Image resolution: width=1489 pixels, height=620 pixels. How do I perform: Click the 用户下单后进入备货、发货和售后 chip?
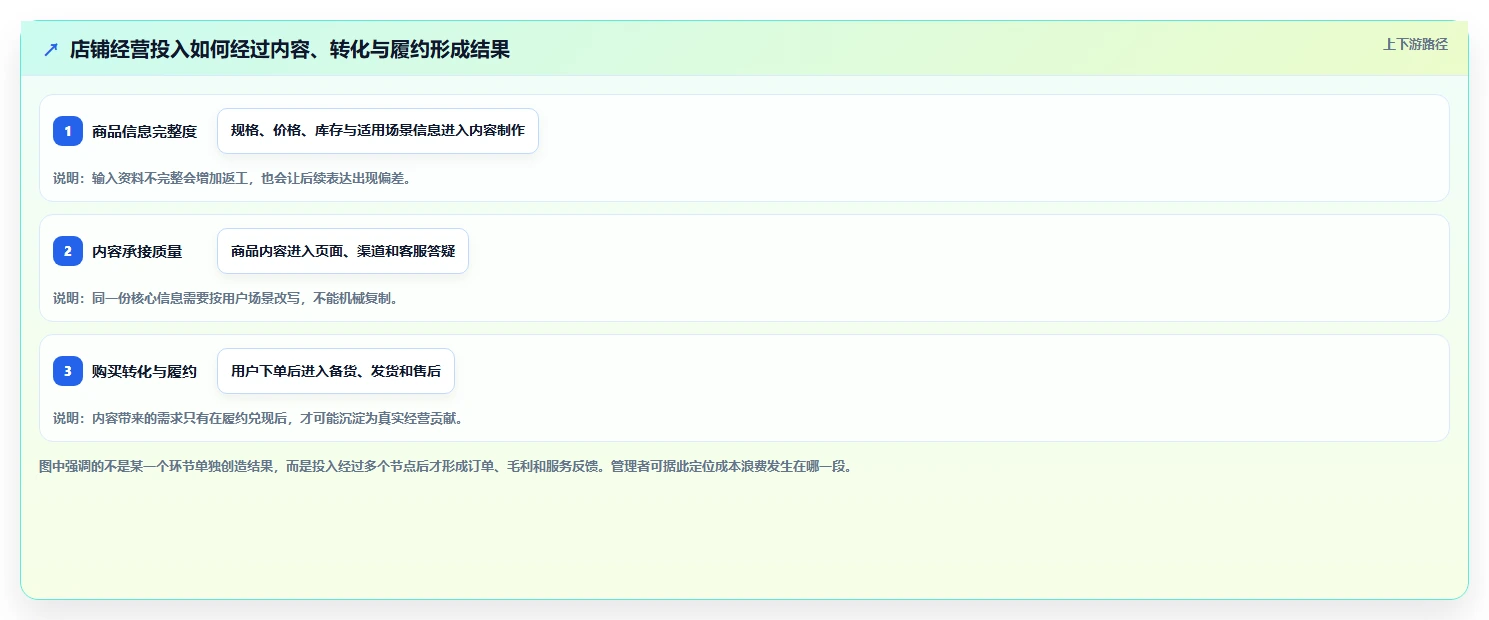click(x=336, y=371)
